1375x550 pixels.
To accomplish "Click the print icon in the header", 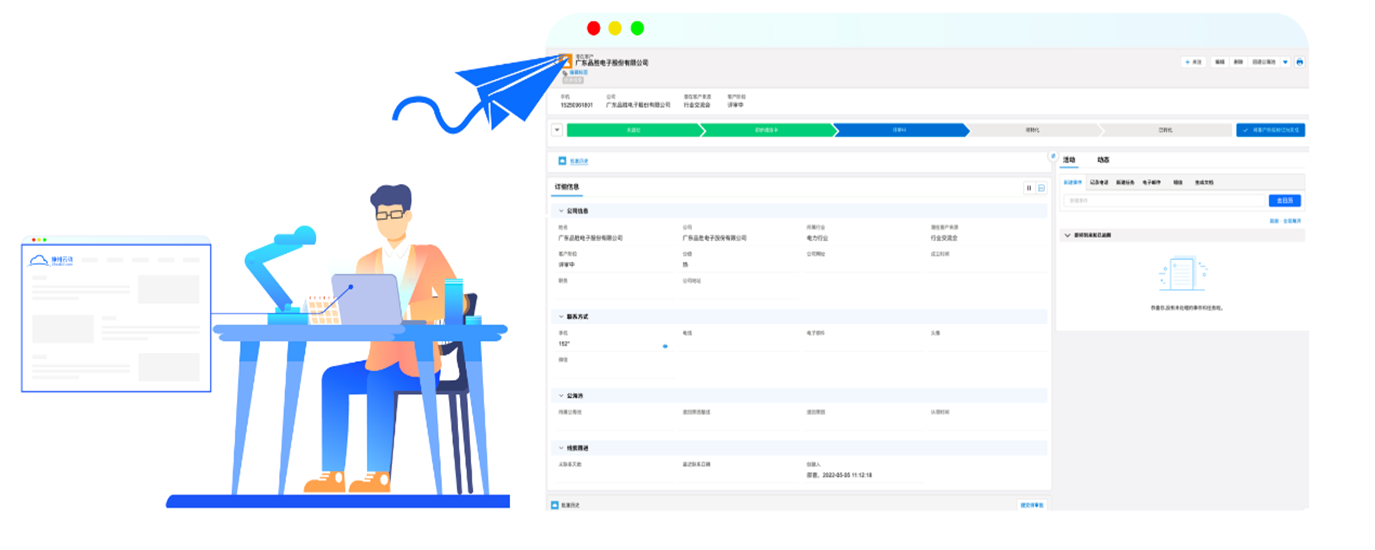I will click(1299, 62).
